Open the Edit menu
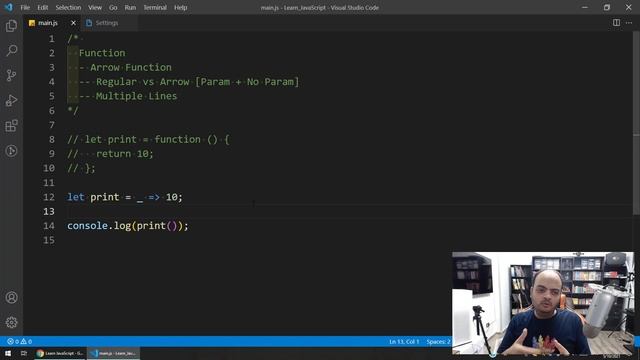This screenshot has width=640, height=360. [x=42, y=7]
